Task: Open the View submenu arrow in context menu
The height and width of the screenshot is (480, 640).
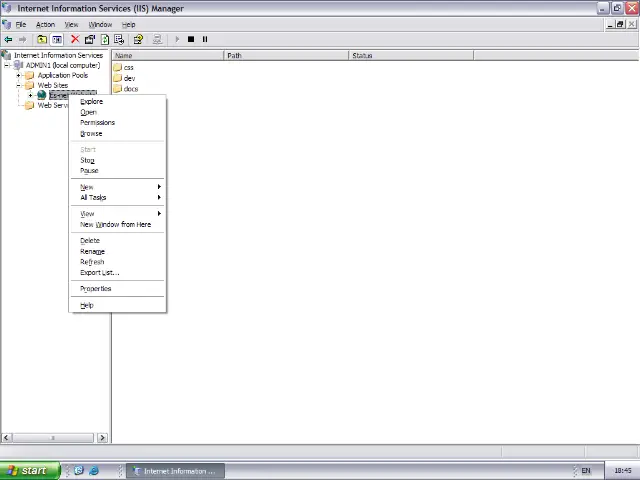Action: click(x=159, y=213)
